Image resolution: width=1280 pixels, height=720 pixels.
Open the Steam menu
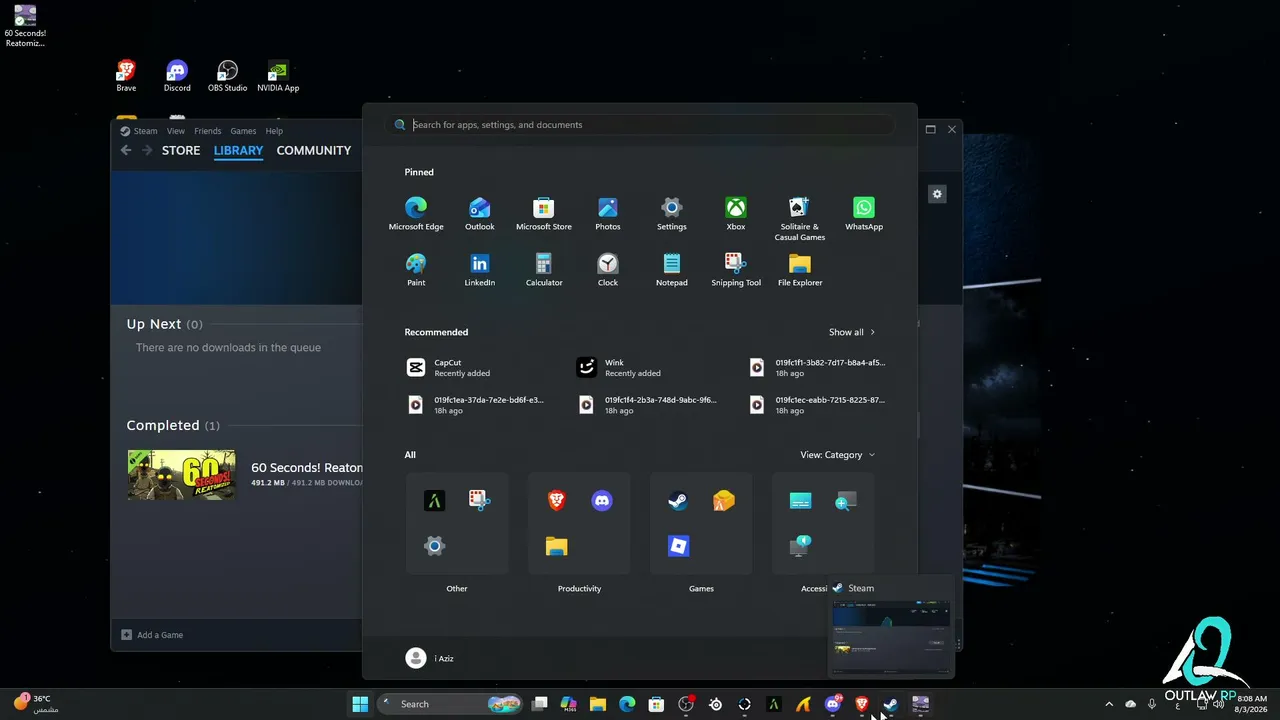tap(139, 131)
